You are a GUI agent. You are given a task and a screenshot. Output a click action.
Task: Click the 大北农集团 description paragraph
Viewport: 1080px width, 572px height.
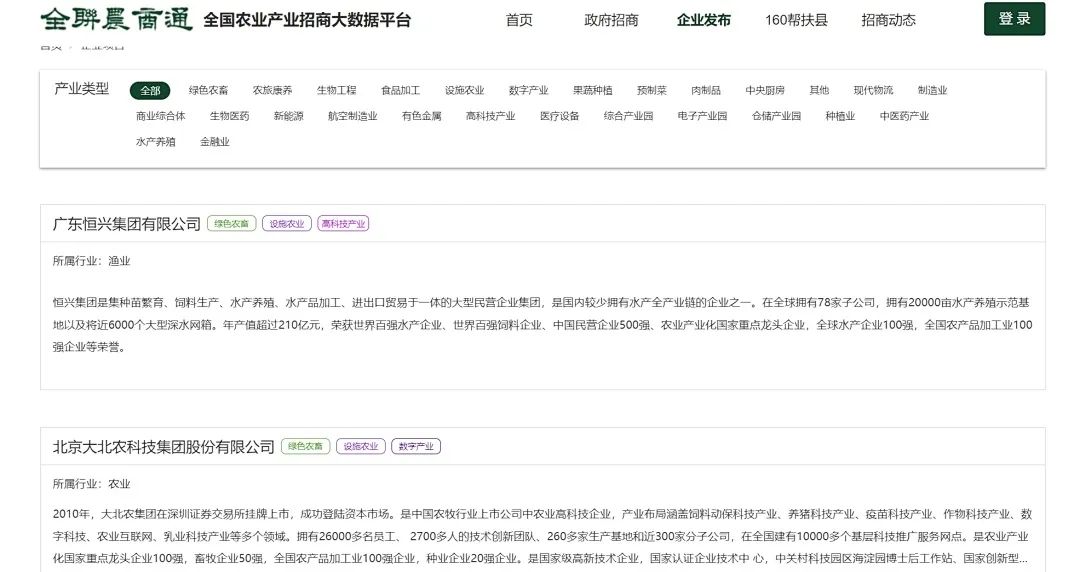[x=543, y=536]
